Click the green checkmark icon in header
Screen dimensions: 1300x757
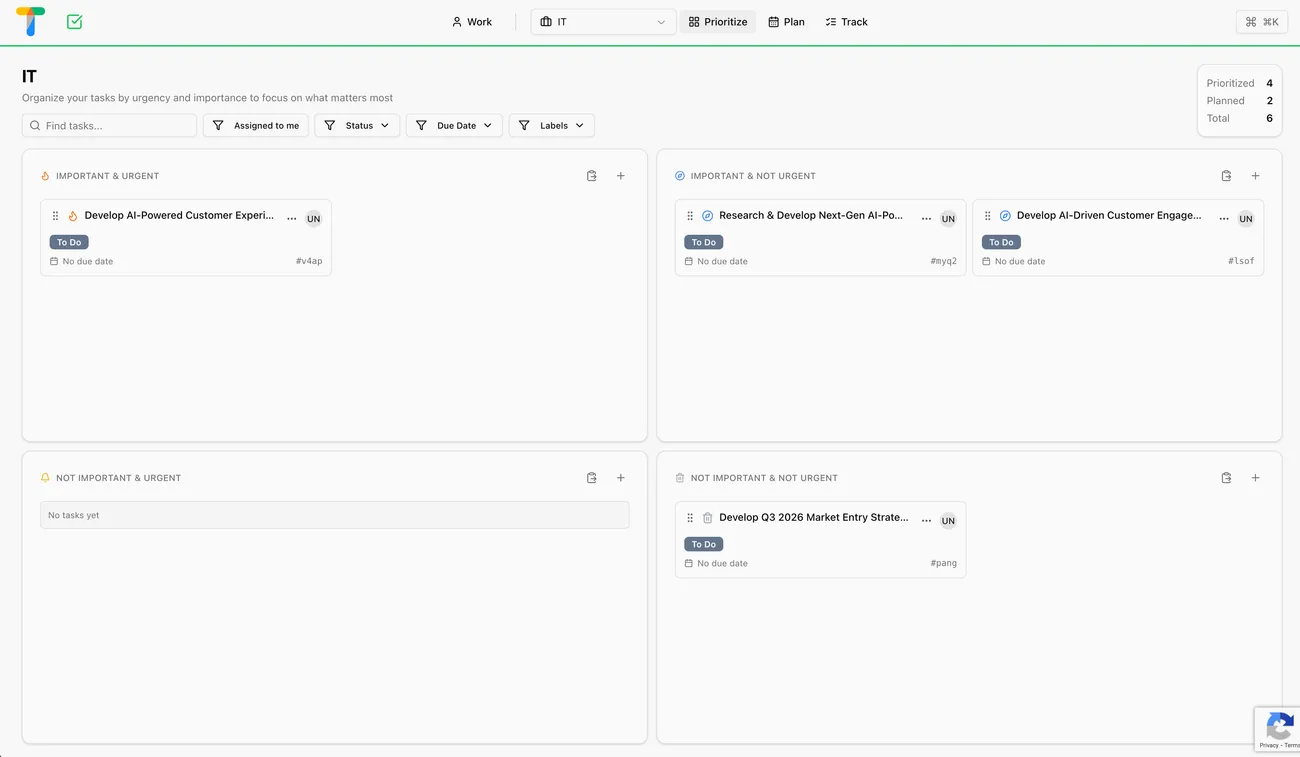click(74, 21)
